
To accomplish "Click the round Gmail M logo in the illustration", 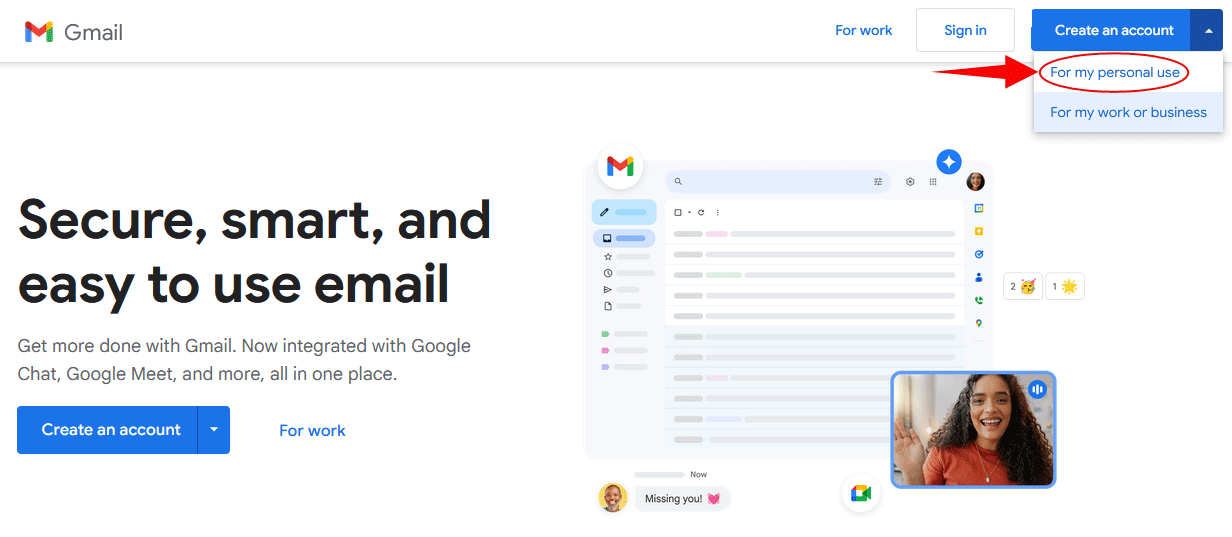I will [x=620, y=166].
